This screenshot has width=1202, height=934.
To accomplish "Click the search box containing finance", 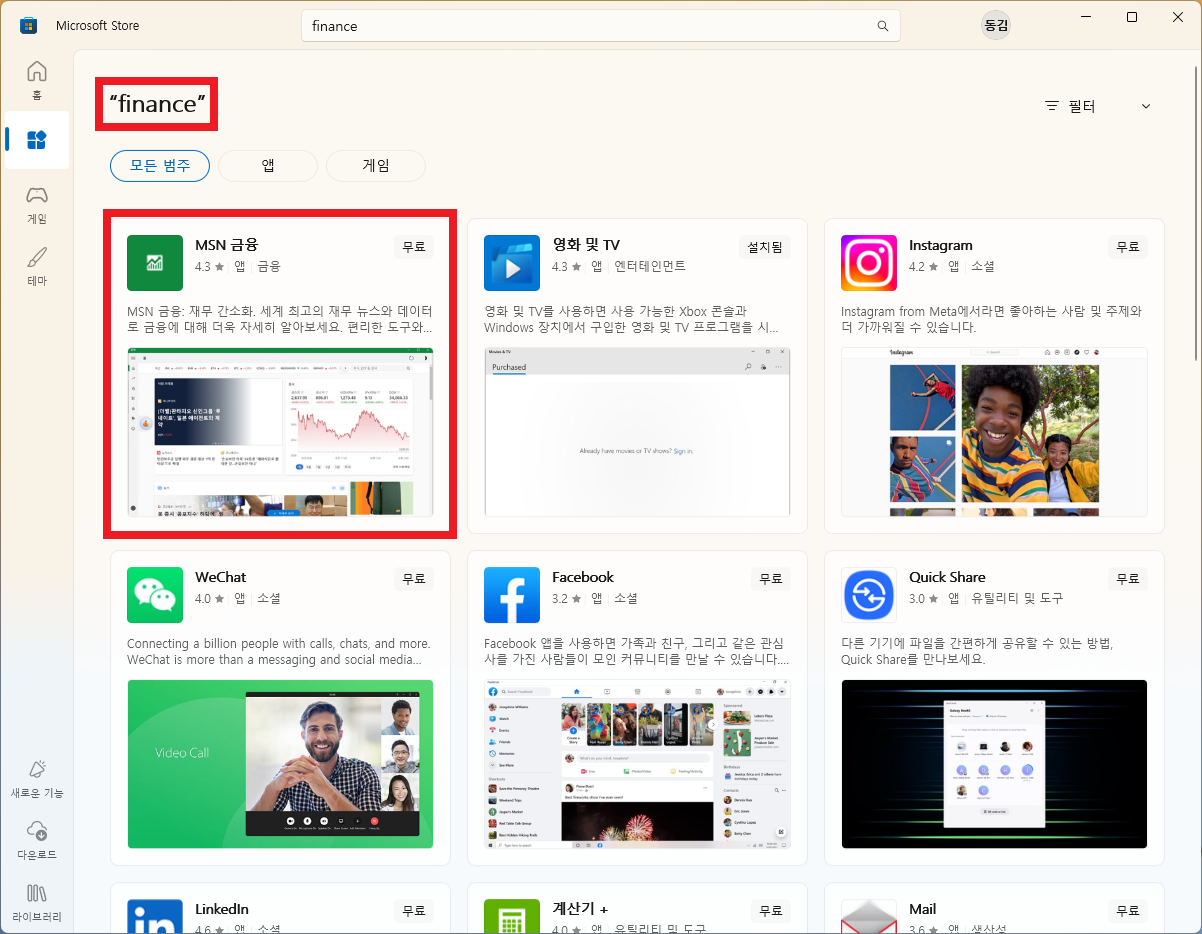I will (x=600, y=26).
